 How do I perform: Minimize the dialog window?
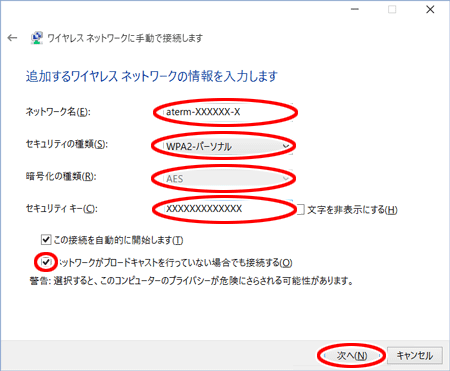(355, 9)
